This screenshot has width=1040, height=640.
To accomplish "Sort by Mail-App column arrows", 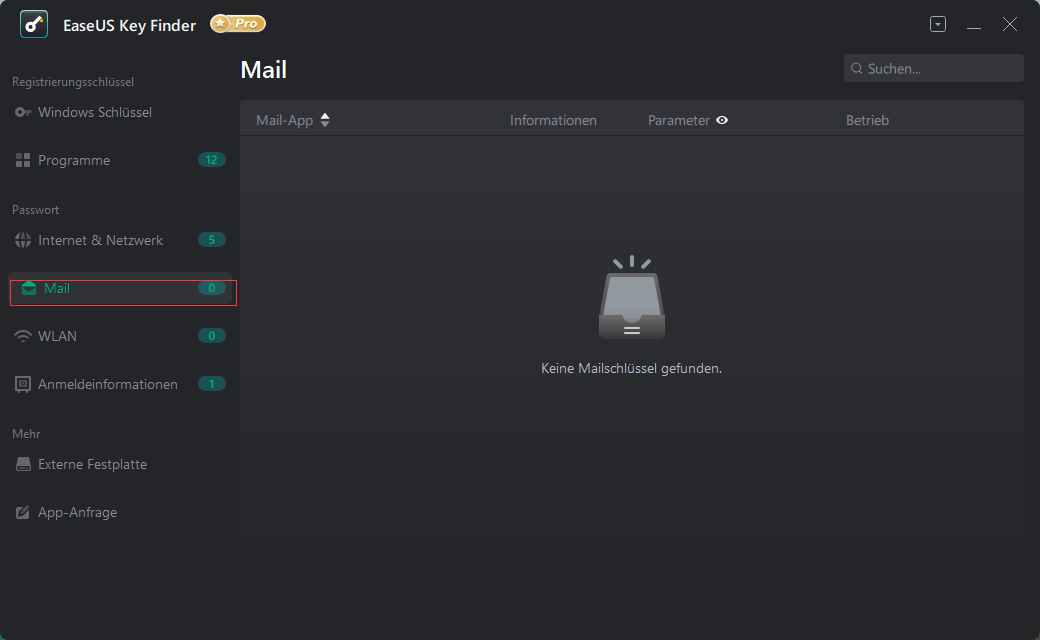I will pyautogui.click(x=325, y=120).
